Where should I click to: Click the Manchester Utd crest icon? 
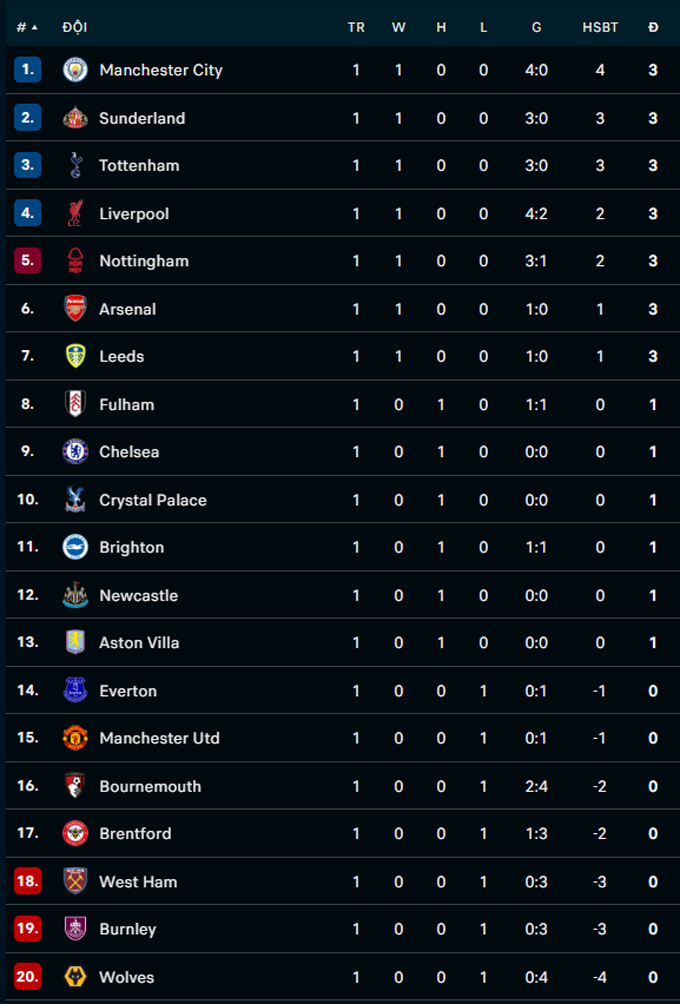[75, 738]
